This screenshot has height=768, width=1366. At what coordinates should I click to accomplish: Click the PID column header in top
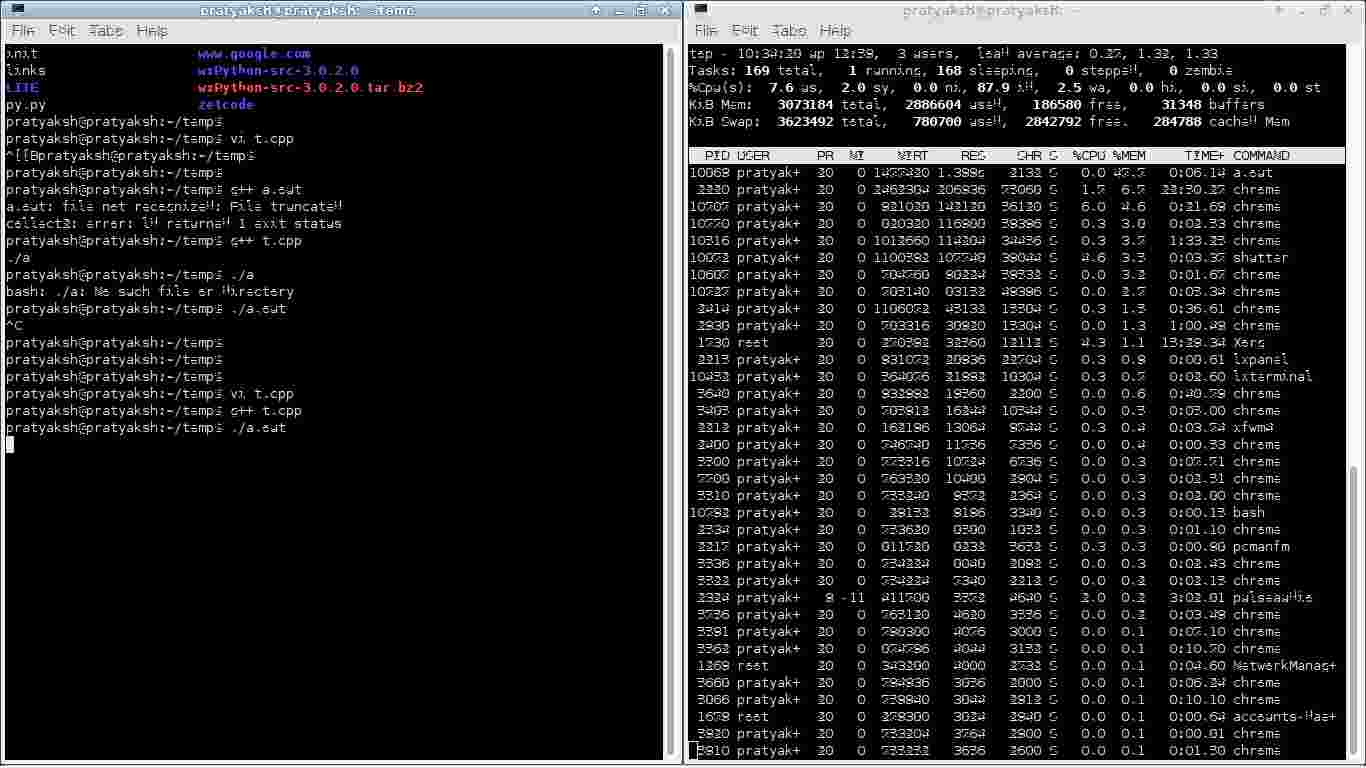(x=717, y=155)
